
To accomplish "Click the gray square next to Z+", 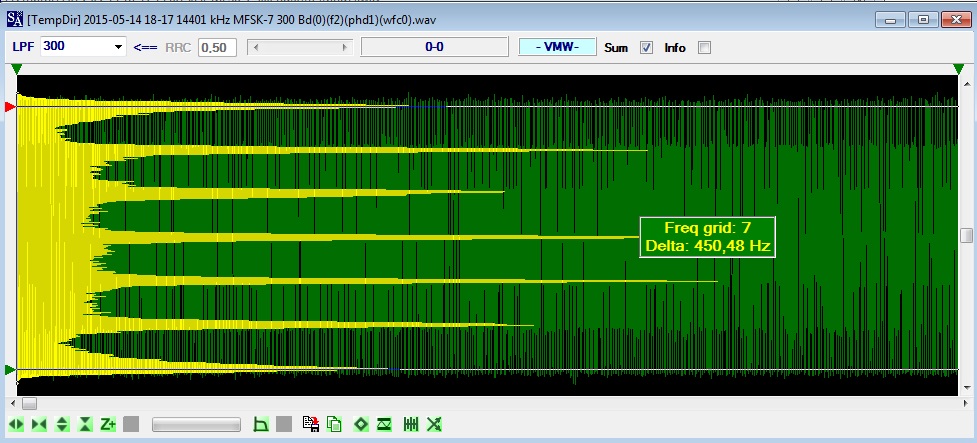I will click(x=131, y=424).
